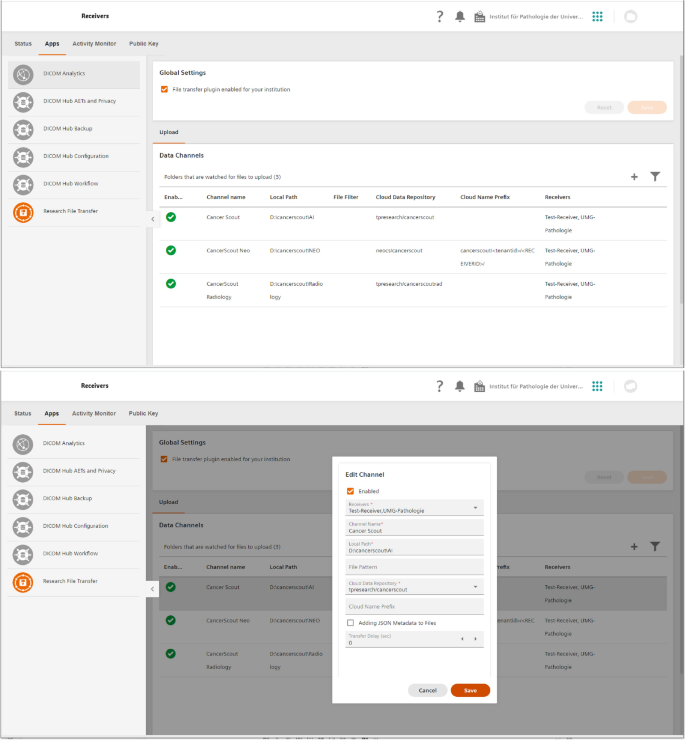This screenshot has width=685, height=740.
Task: Open the Receivers dropdown in Edit Channel dialog
Action: click(x=474, y=508)
